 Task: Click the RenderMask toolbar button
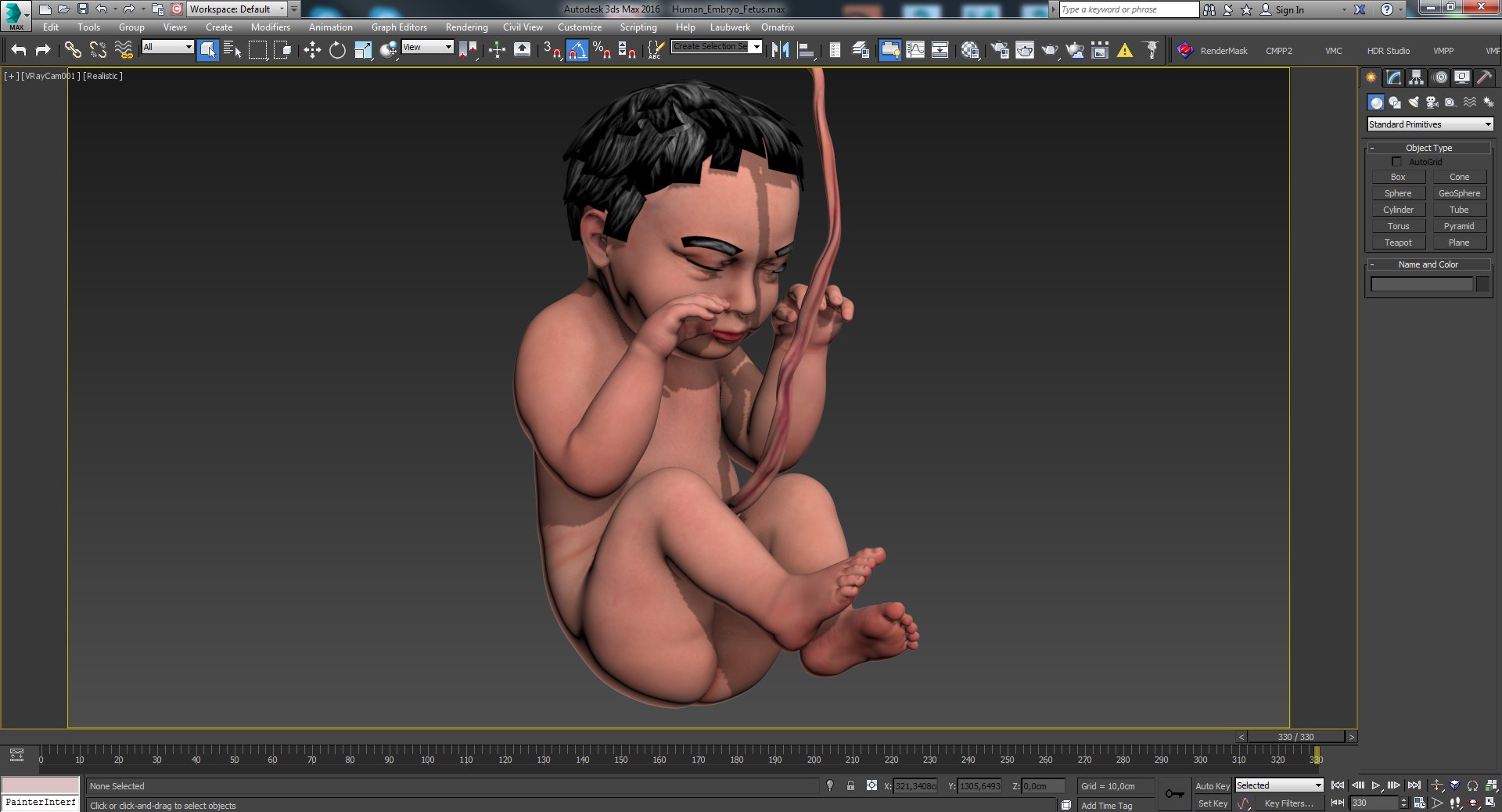pos(1213,51)
